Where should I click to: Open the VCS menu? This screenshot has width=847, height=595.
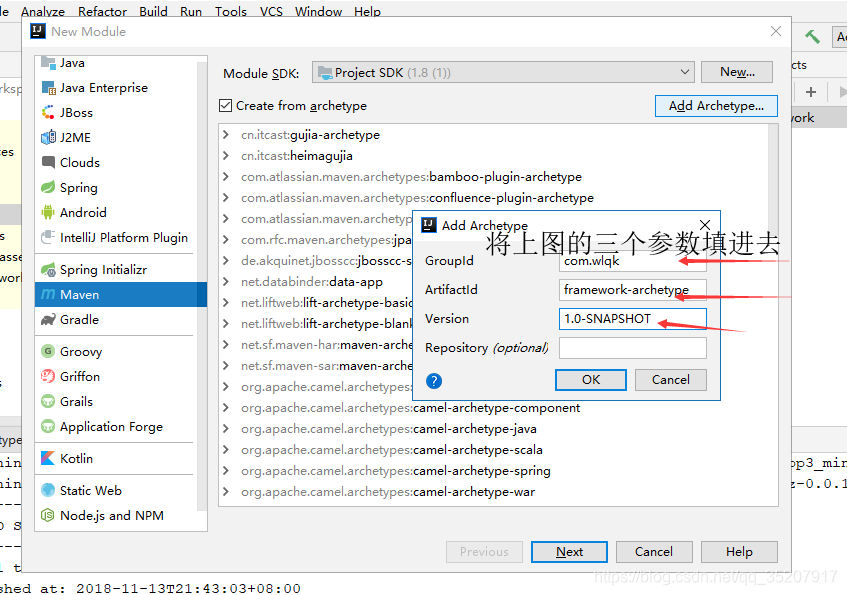tap(271, 11)
